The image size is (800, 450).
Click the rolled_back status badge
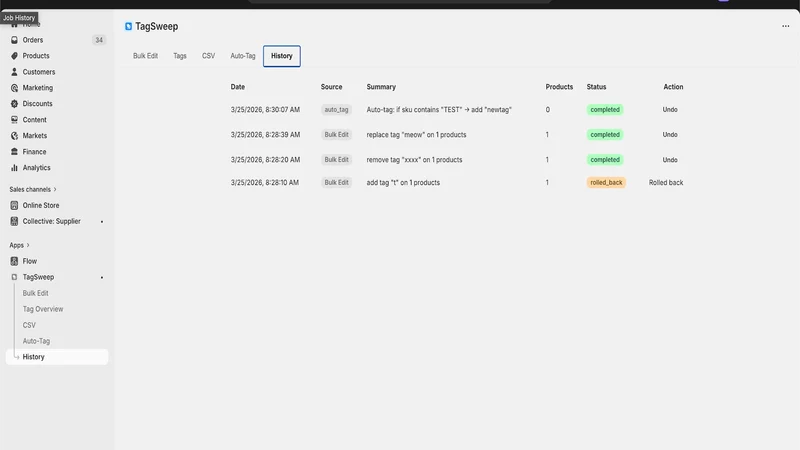606,183
